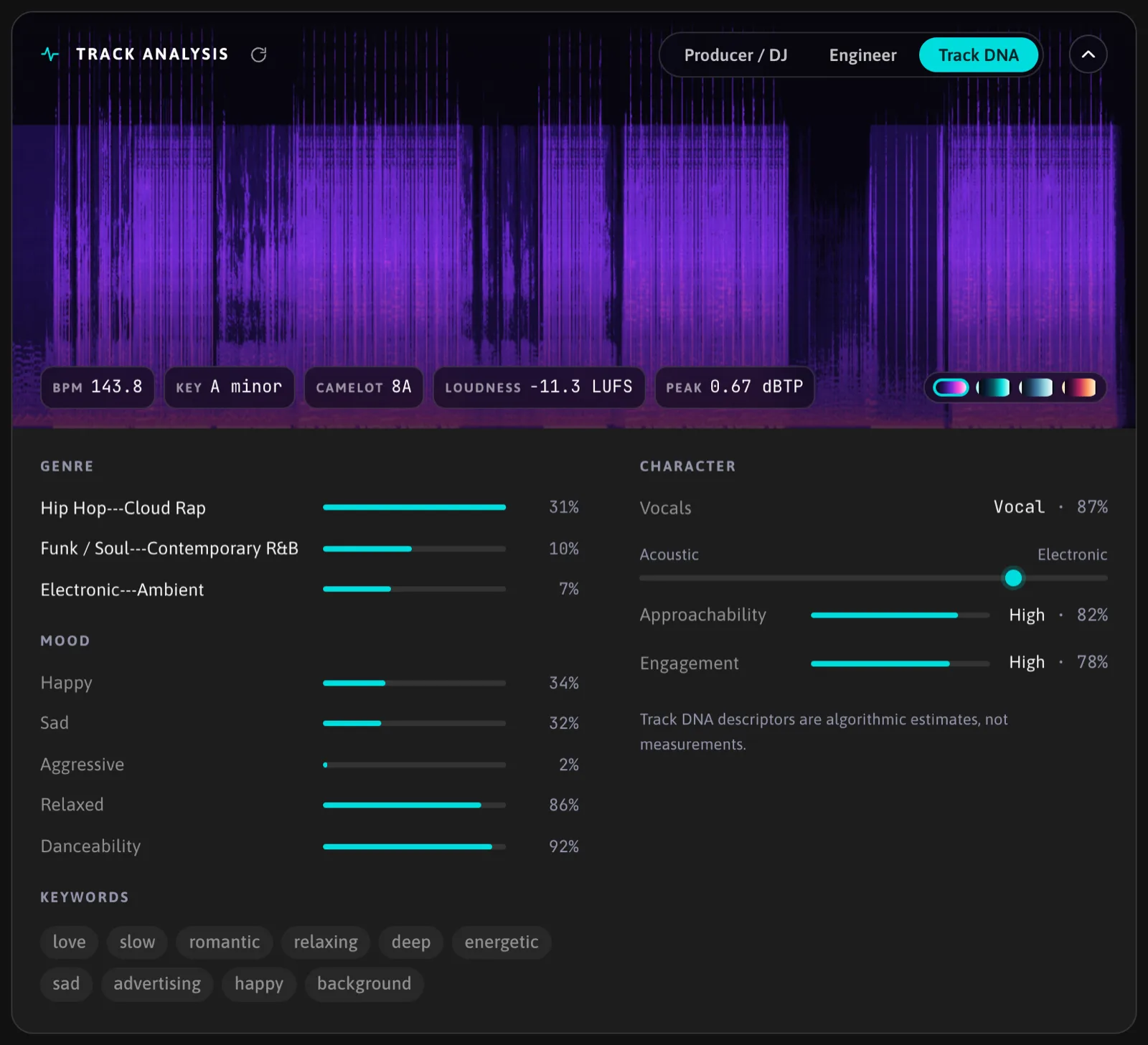Click the Sad mood bar
1148x1045 pixels.
[414, 723]
